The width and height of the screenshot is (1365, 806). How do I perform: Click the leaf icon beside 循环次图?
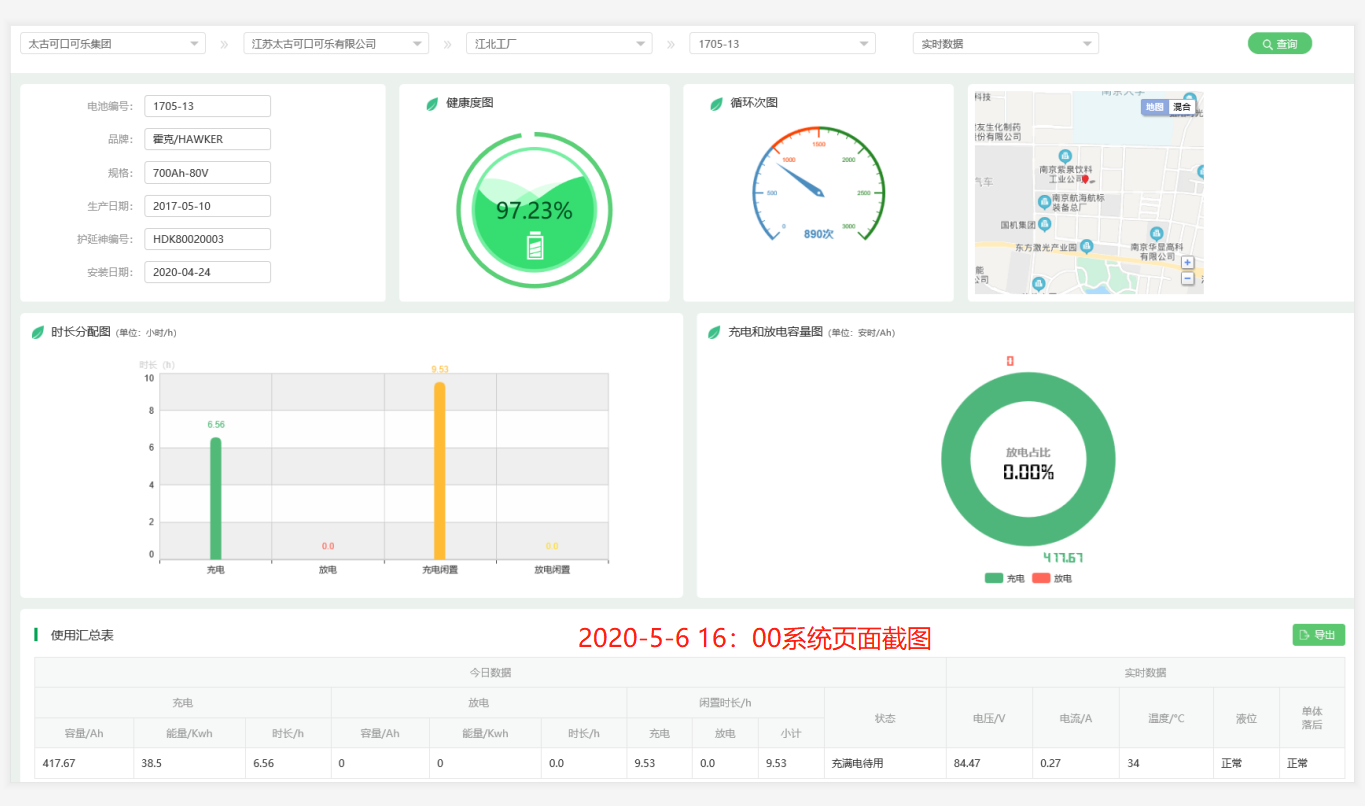click(x=716, y=104)
